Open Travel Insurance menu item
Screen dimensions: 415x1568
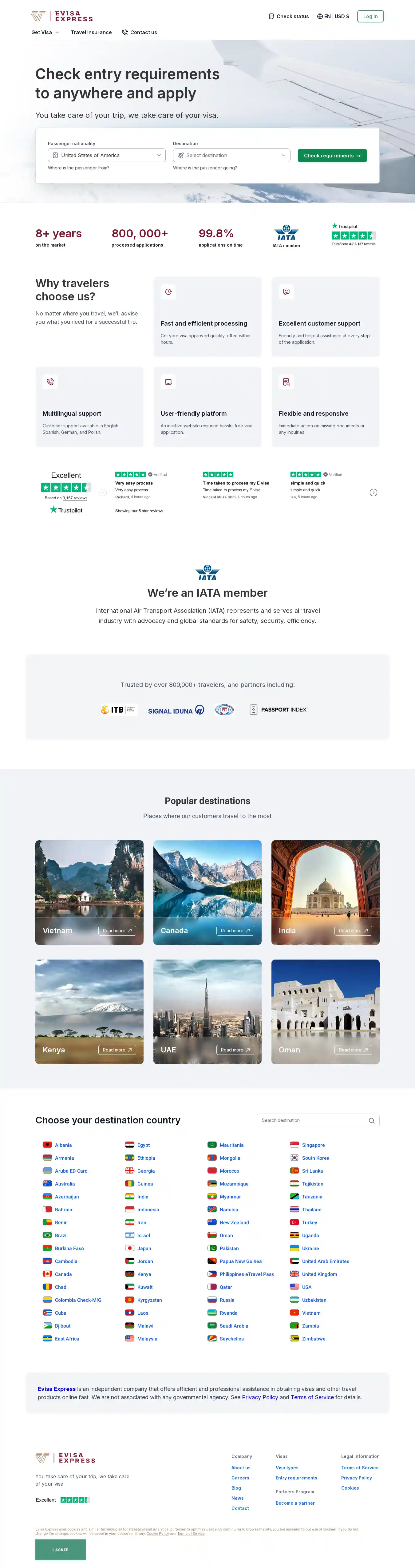point(91,32)
